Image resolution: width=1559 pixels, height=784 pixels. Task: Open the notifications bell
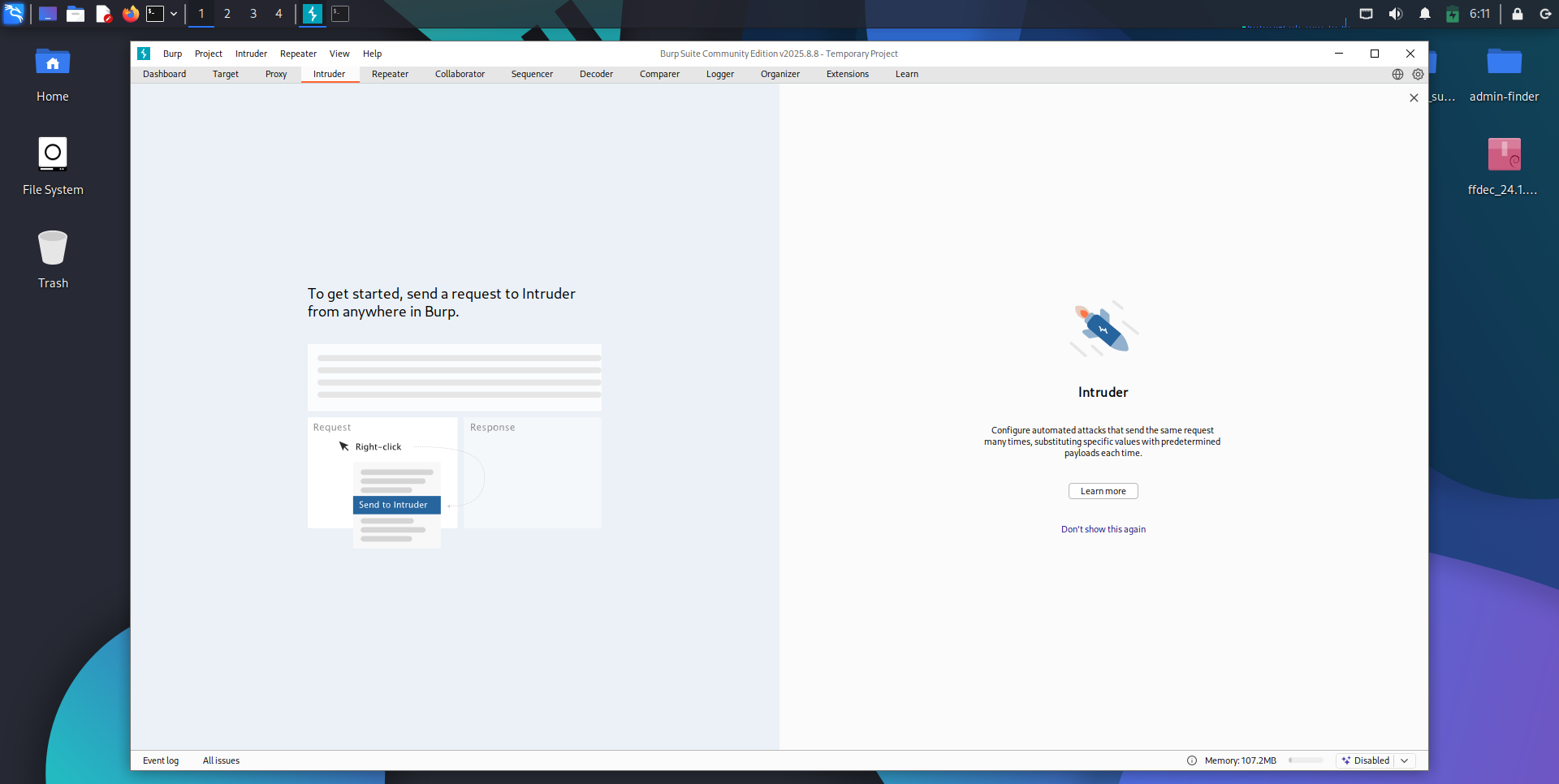[x=1425, y=14]
